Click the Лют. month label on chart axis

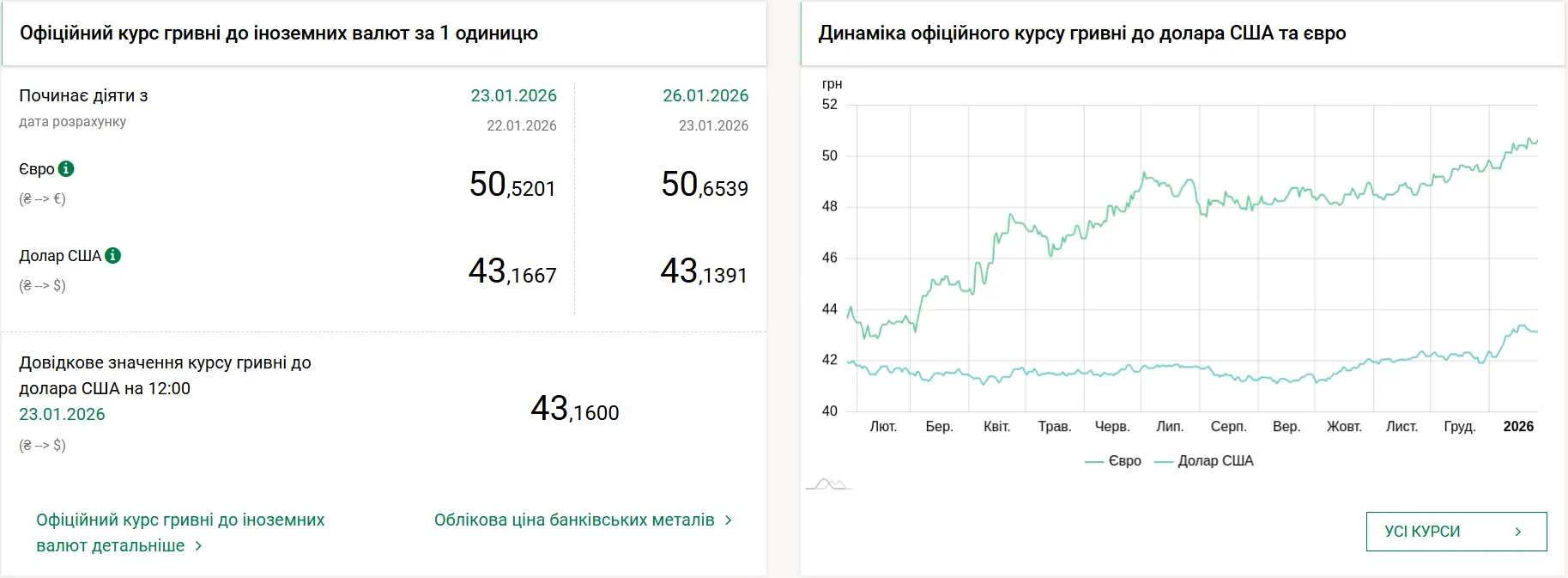tap(883, 427)
